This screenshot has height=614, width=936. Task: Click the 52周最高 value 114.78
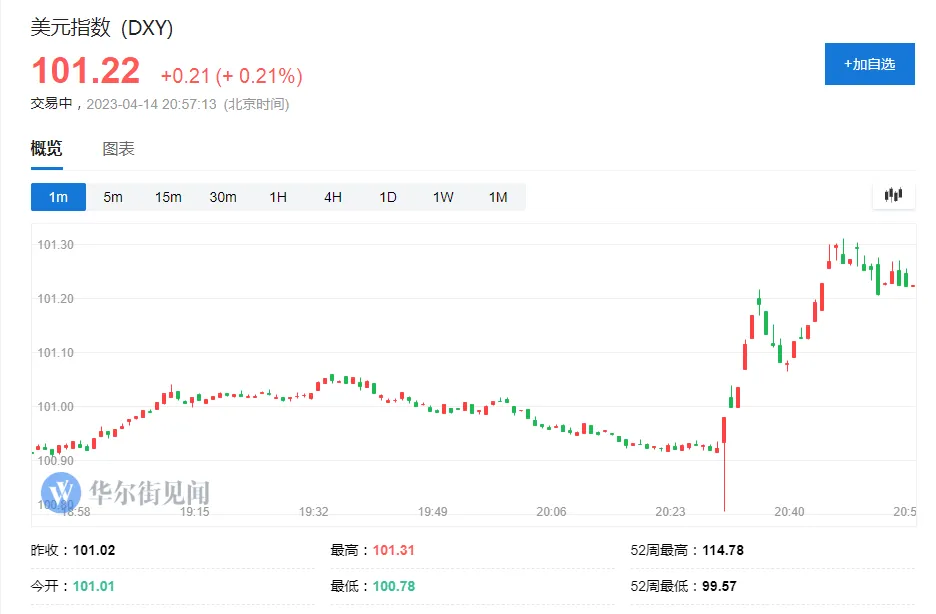723,550
